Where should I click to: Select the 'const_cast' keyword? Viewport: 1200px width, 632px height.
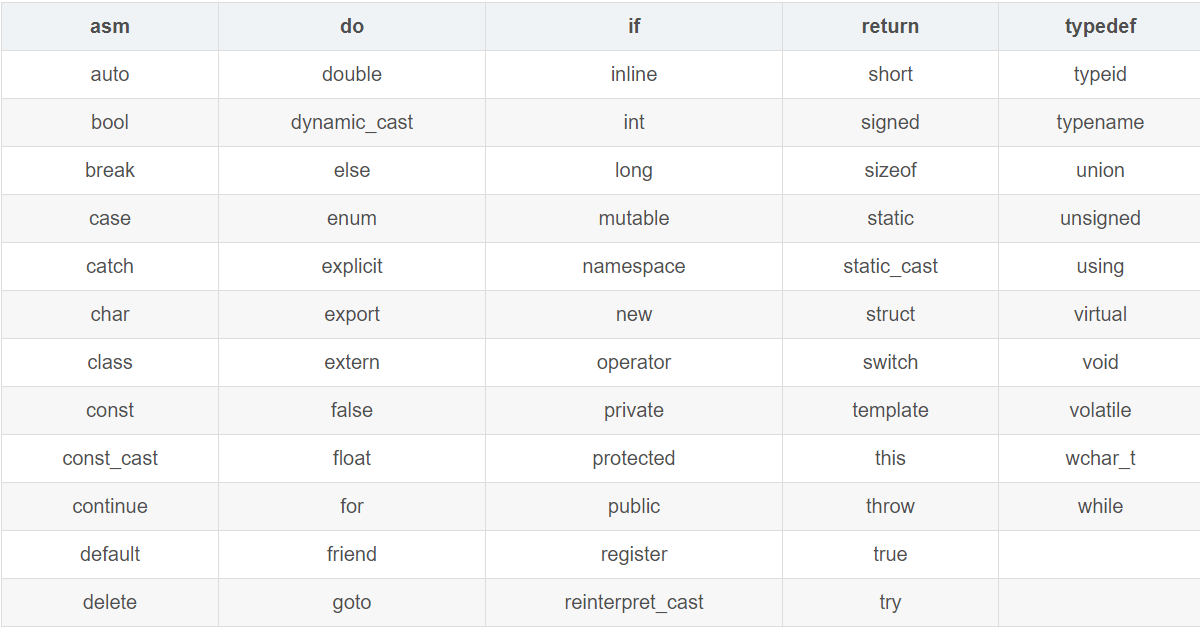pos(110,459)
